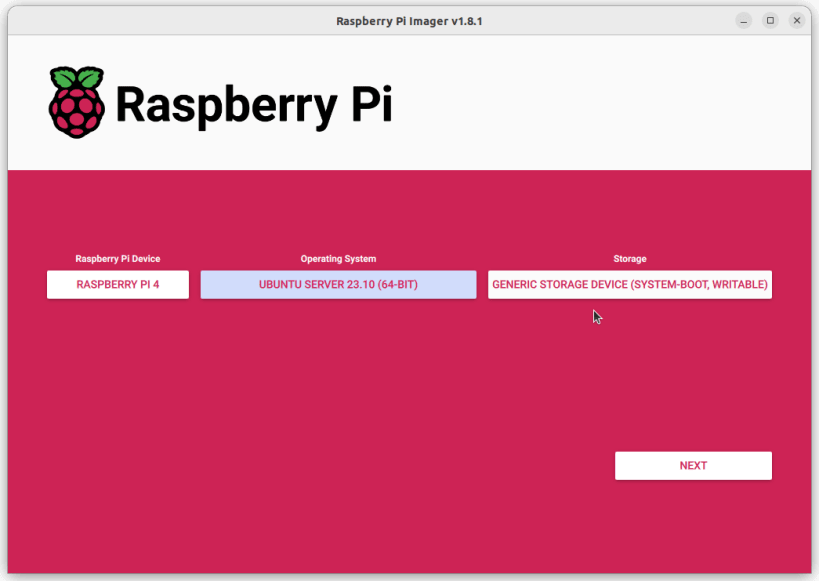The height and width of the screenshot is (581, 819).
Task: Minimize the Raspberry Pi Imager window
Action: [x=743, y=21]
